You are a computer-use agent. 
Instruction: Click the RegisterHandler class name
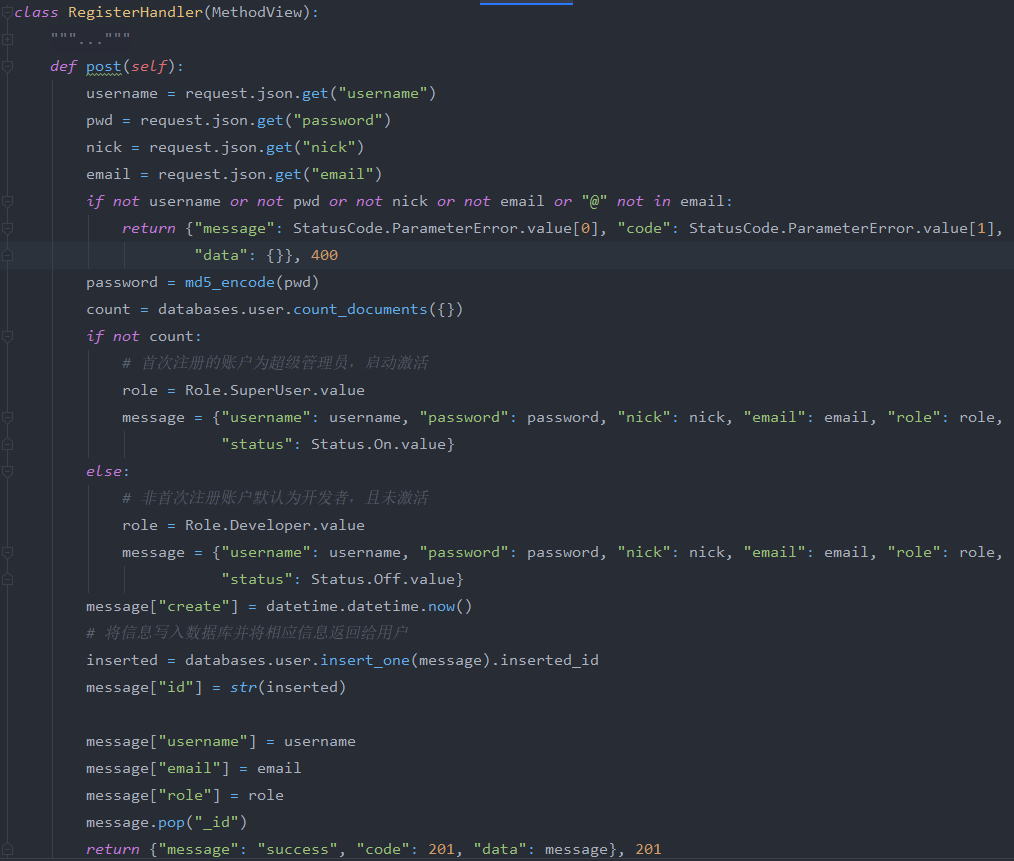(x=135, y=12)
